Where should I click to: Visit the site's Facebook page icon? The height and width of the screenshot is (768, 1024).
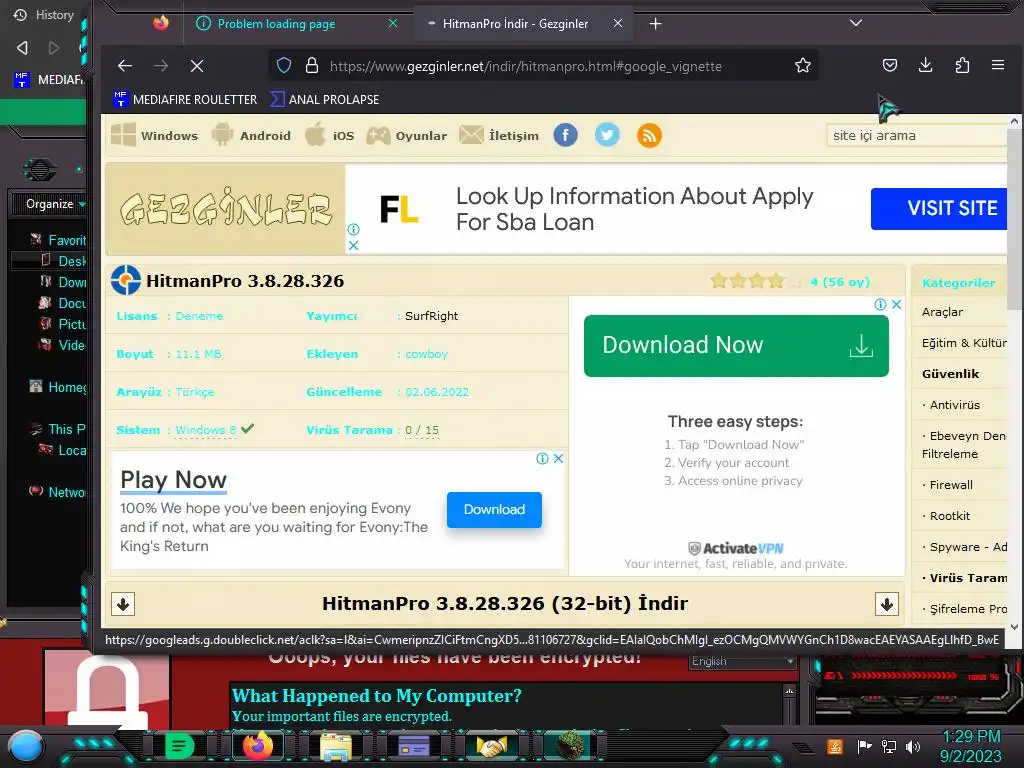pyautogui.click(x=566, y=135)
